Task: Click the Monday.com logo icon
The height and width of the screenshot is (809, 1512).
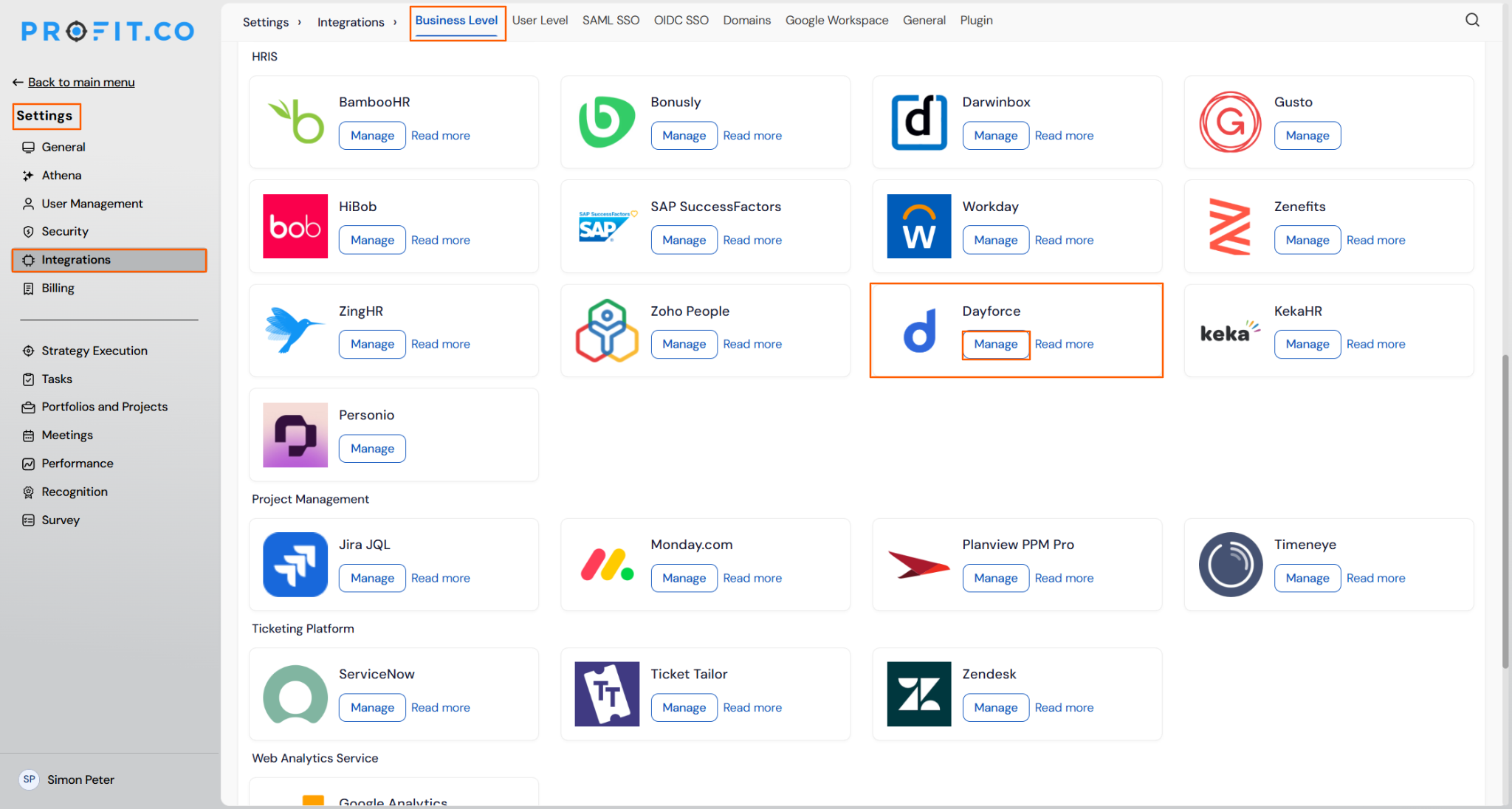Action: [607, 565]
